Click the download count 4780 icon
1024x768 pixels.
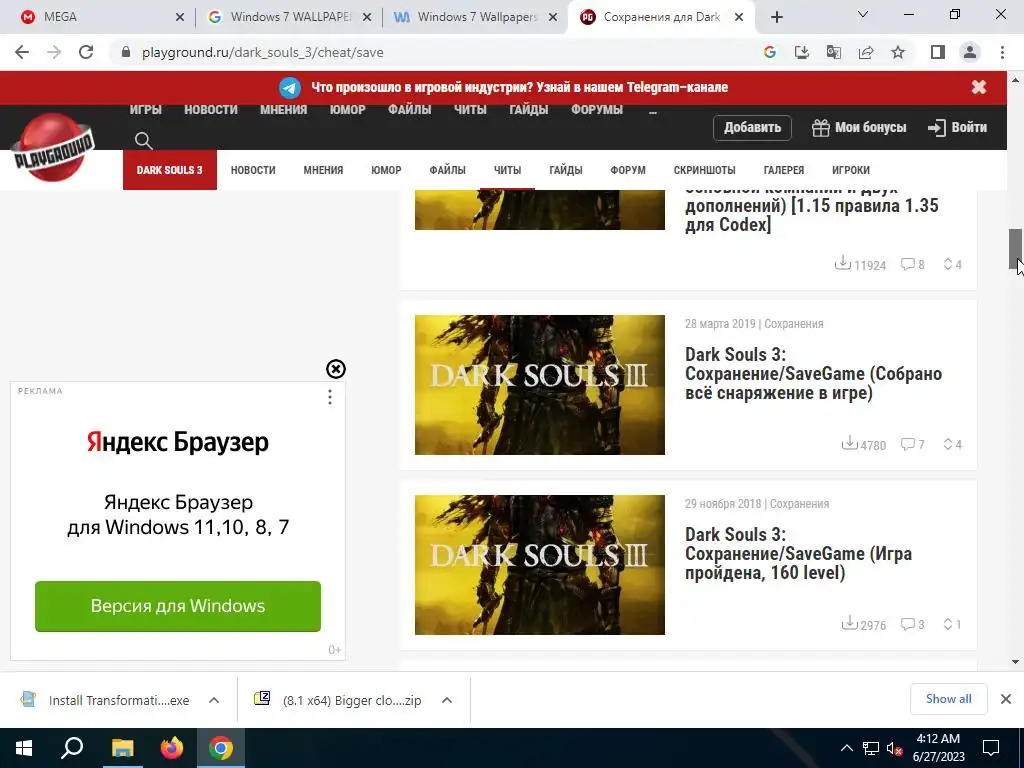849,443
